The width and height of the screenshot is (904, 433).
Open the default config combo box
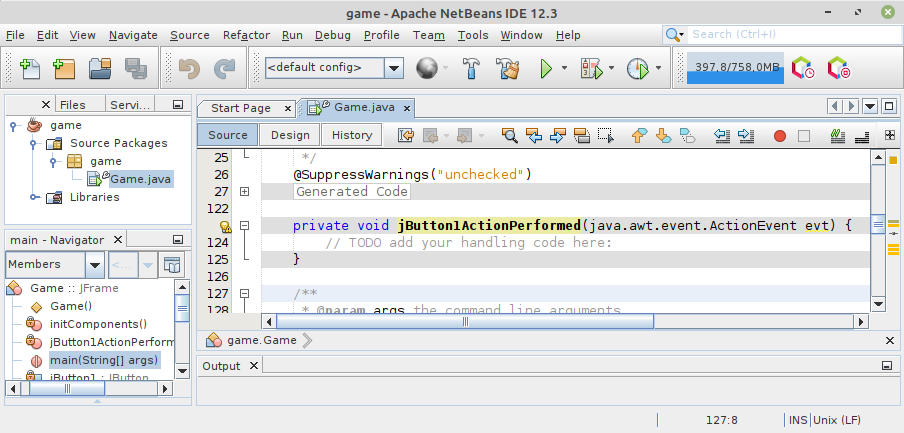[334, 68]
